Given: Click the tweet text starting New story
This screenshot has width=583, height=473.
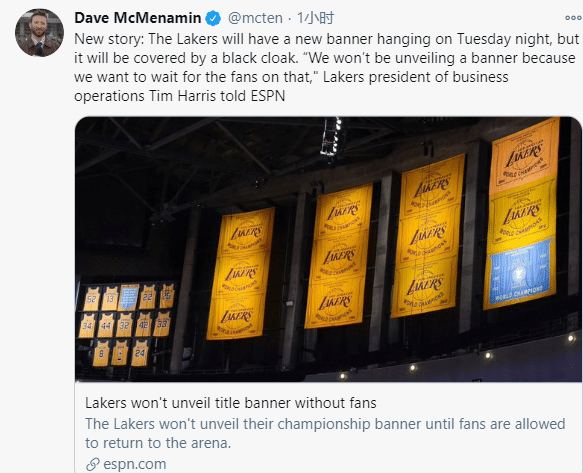Looking at the screenshot, I should (x=326, y=67).
